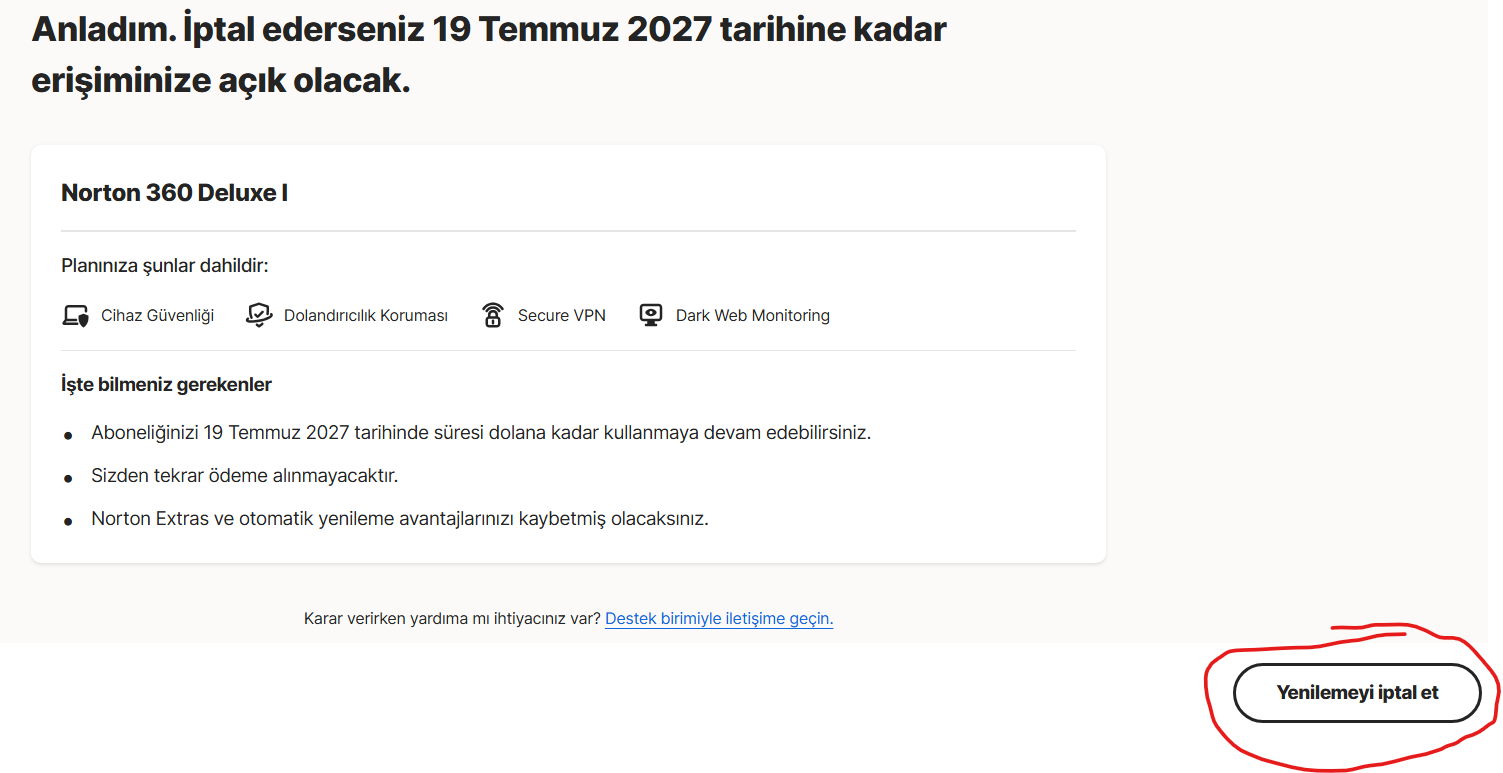Click the Dark Web Monitoring monitor icon
1503x773 pixels.
tap(651, 316)
